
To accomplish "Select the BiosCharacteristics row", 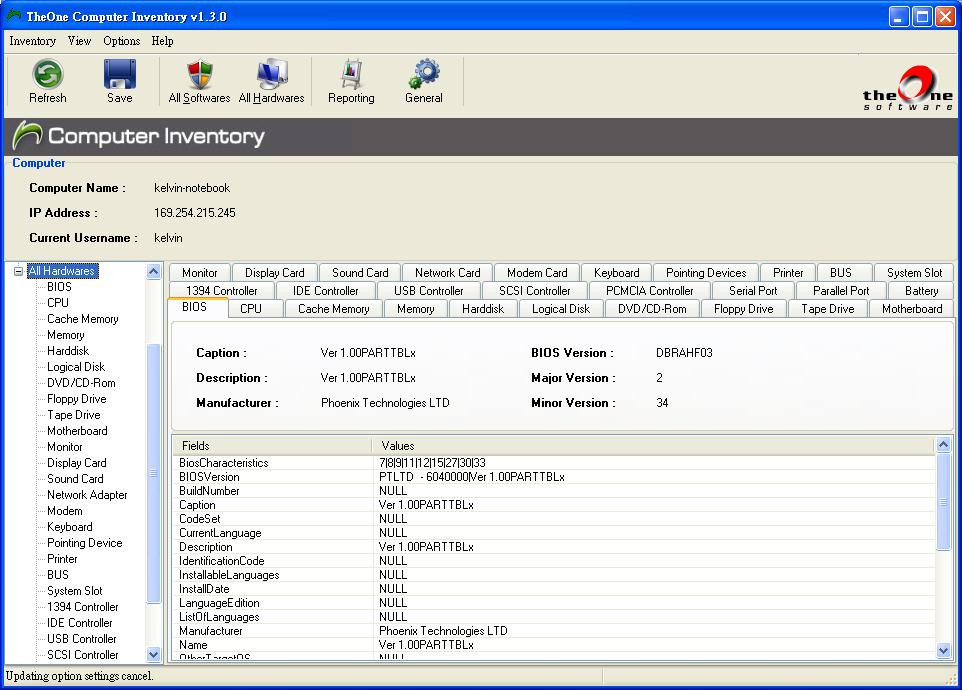I will click(x=224, y=463).
